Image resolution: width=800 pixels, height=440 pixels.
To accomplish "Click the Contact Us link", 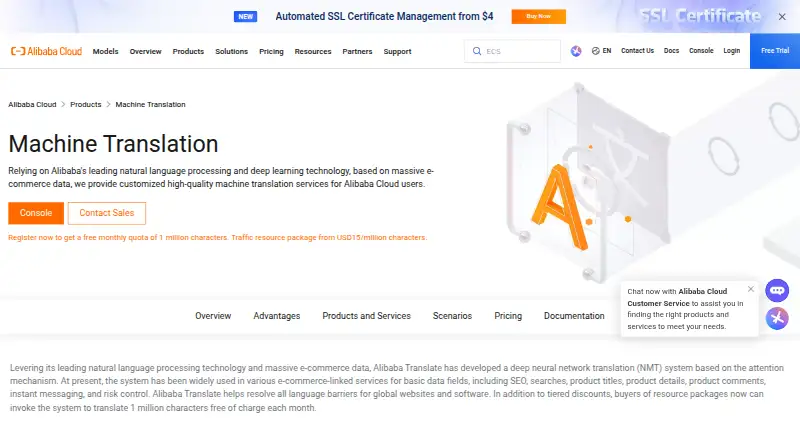I will coord(637,51).
